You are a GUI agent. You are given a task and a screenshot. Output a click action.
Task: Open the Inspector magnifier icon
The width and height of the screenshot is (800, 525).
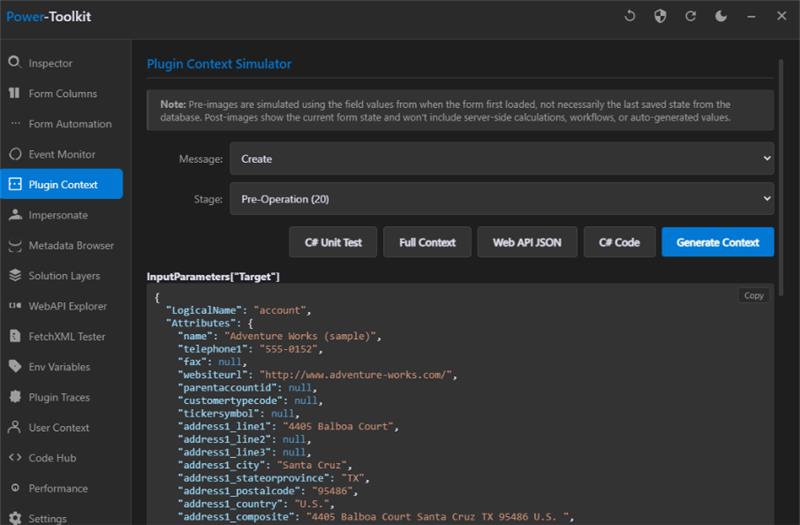click(x=14, y=63)
